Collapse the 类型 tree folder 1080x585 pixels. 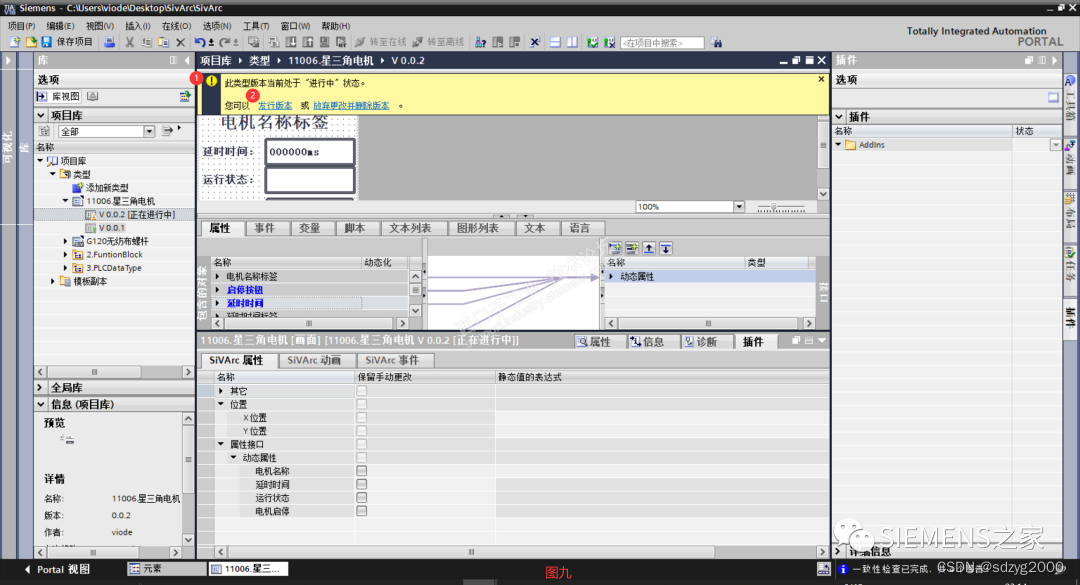pyautogui.click(x=53, y=174)
